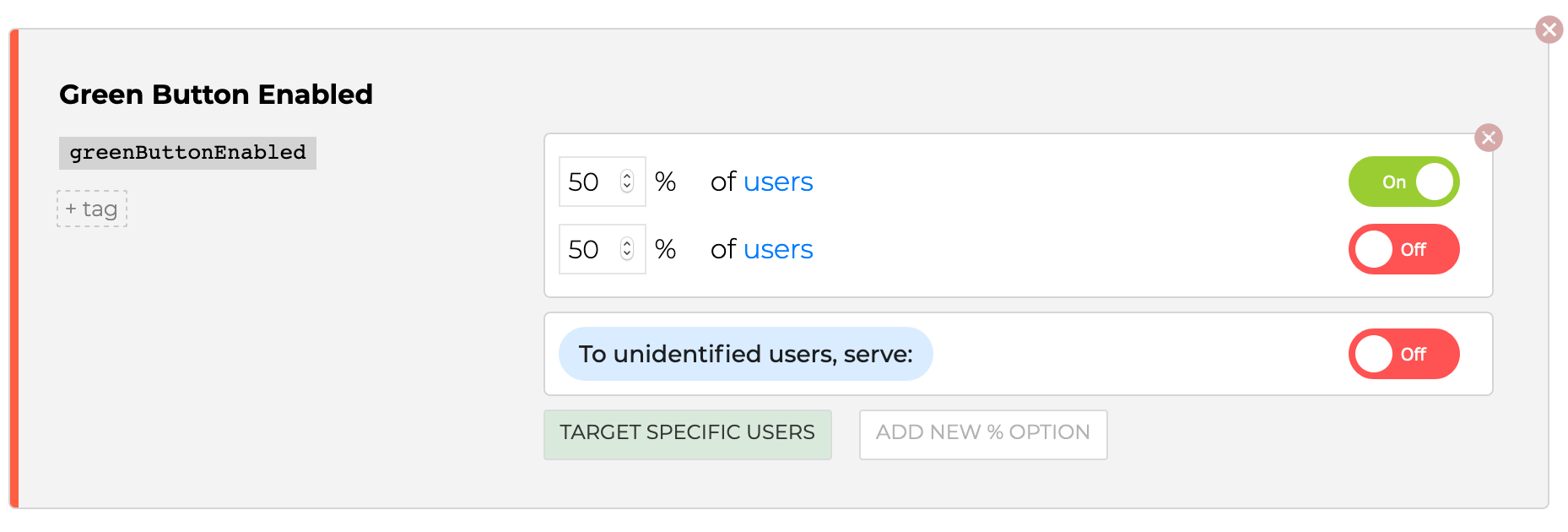Remove the percentage rollout rule
The width and height of the screenshot is (1568, 532).
pyautogui.click(x=1489, y=138)
